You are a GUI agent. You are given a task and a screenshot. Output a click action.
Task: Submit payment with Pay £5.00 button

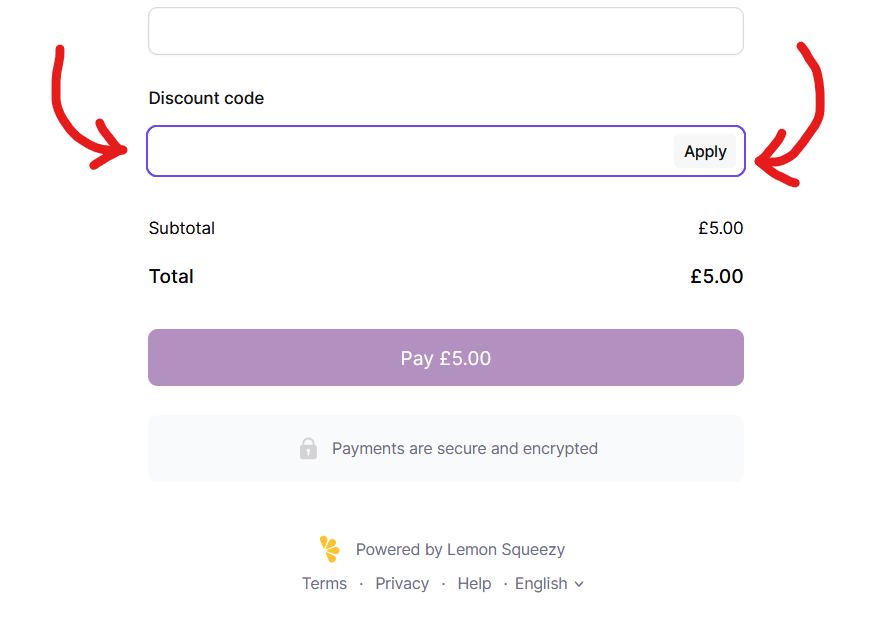click(446, 358)
